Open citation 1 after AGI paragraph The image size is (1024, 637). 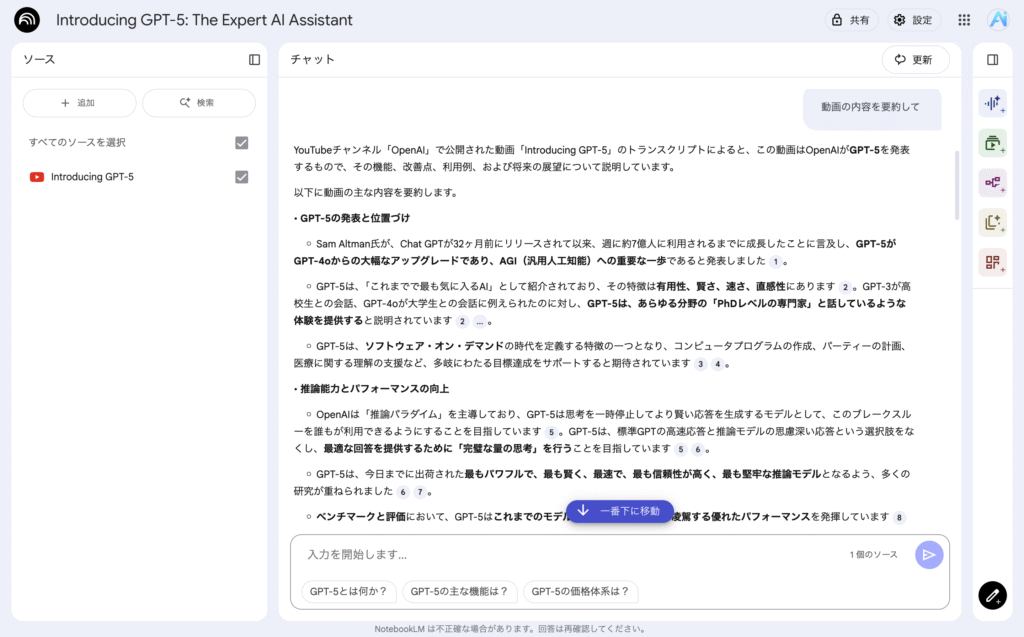[x=775, y=261]
